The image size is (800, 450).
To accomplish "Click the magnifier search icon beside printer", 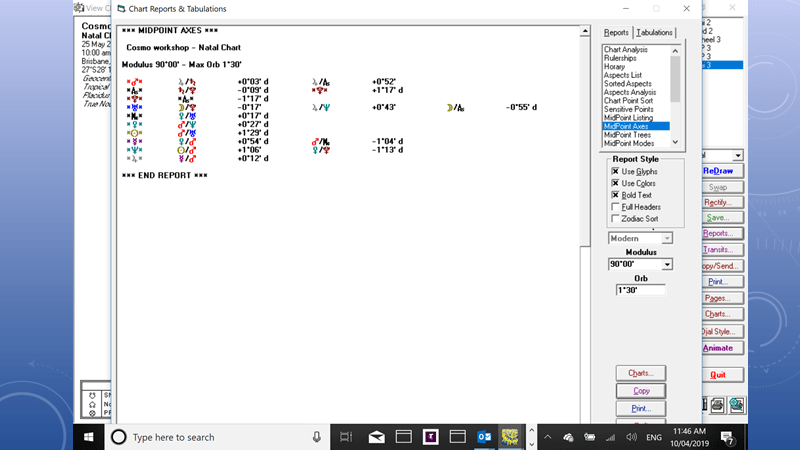I will click(736, 404).
